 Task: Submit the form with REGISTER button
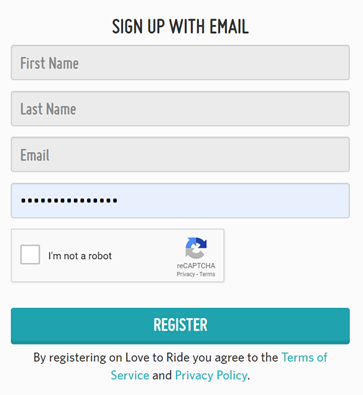point(180,326)
